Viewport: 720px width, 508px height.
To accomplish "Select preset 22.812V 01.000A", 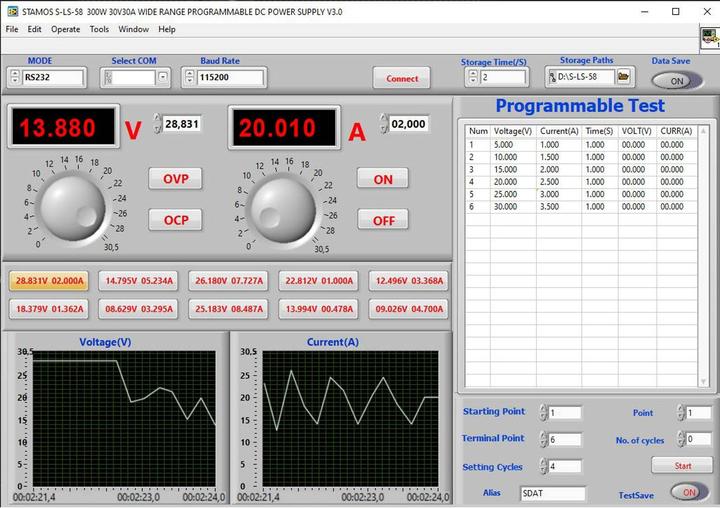I will 319,281.
